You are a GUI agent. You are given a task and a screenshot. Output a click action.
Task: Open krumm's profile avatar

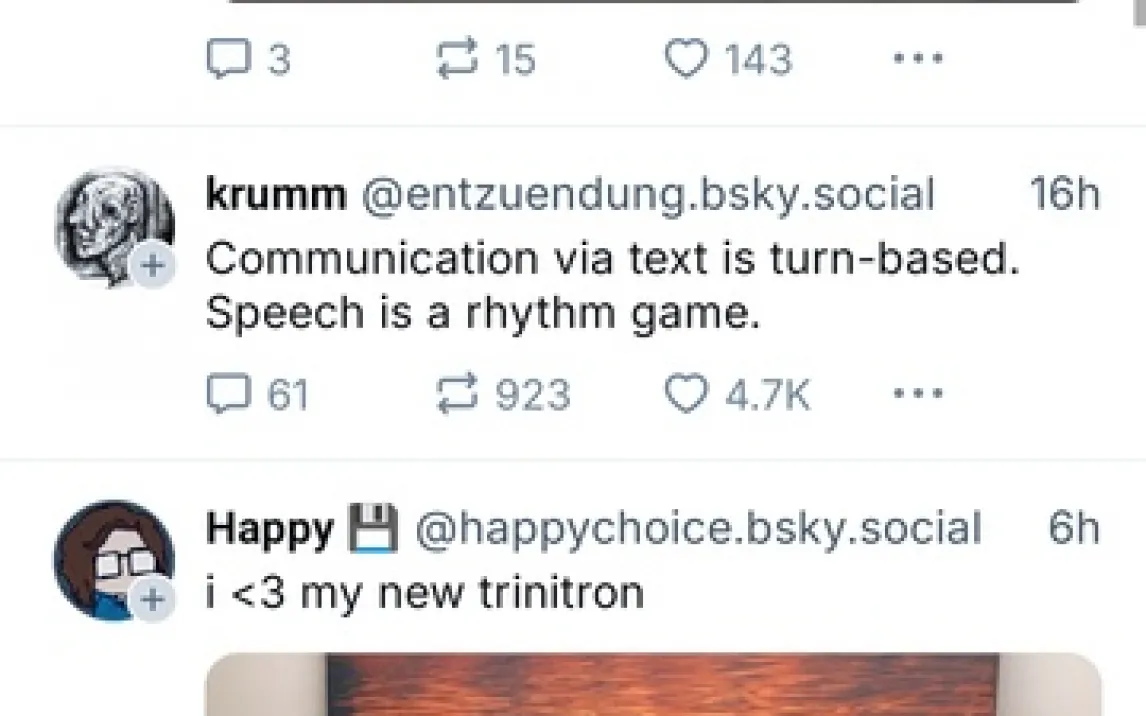tap(114, 226)
